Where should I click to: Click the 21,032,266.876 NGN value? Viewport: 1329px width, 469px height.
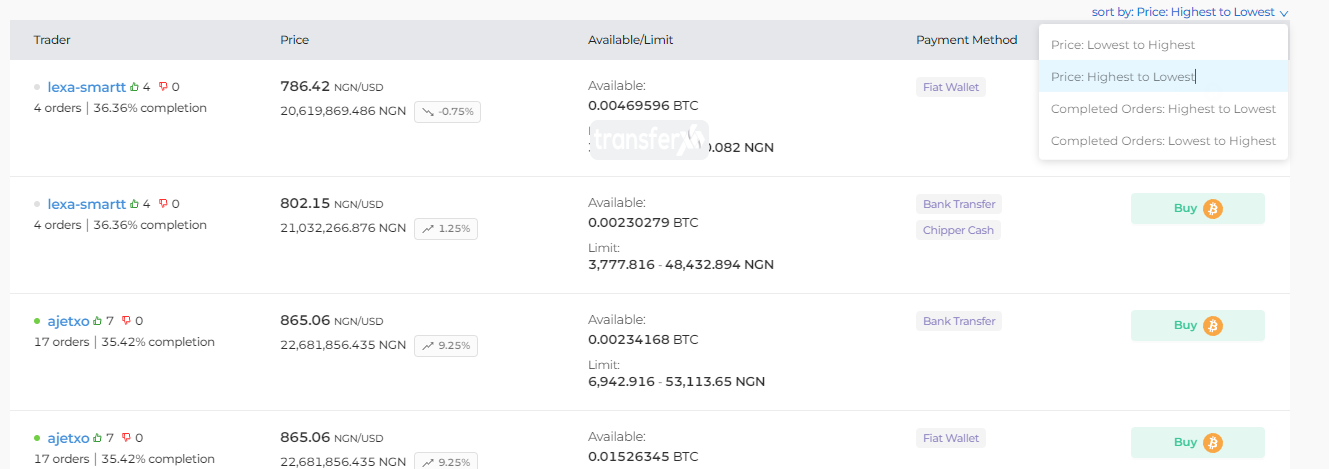343,228
